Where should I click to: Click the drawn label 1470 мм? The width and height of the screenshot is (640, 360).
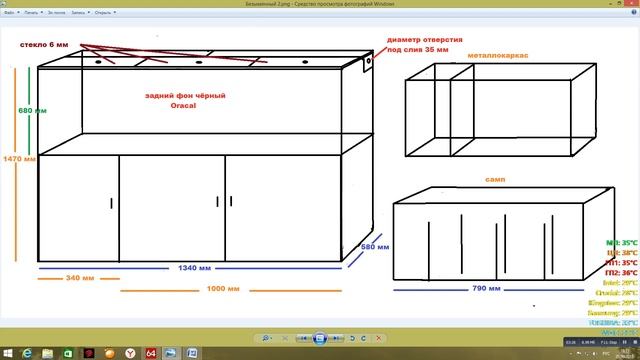pyautogui.click(x=19, y=159)
